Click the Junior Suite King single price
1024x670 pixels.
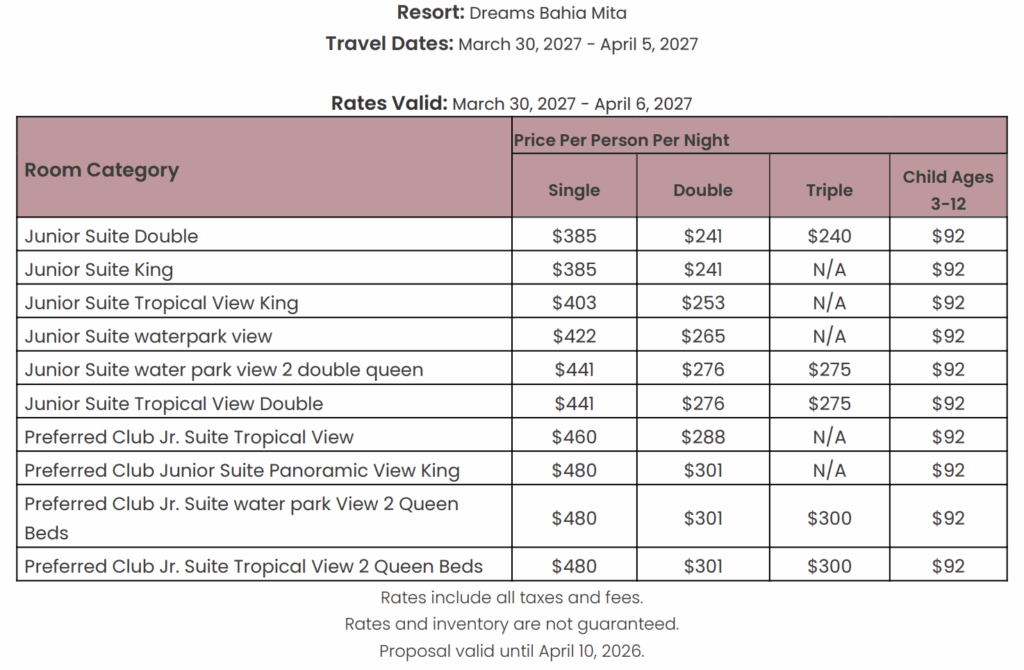(x=574, y=269)
